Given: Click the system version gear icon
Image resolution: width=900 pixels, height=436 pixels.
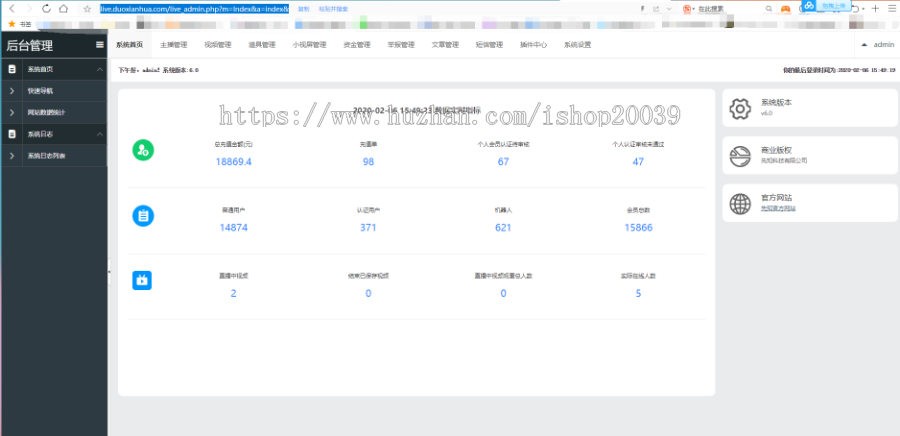Looking at the screenshot, I should click(x=740, y=108).
